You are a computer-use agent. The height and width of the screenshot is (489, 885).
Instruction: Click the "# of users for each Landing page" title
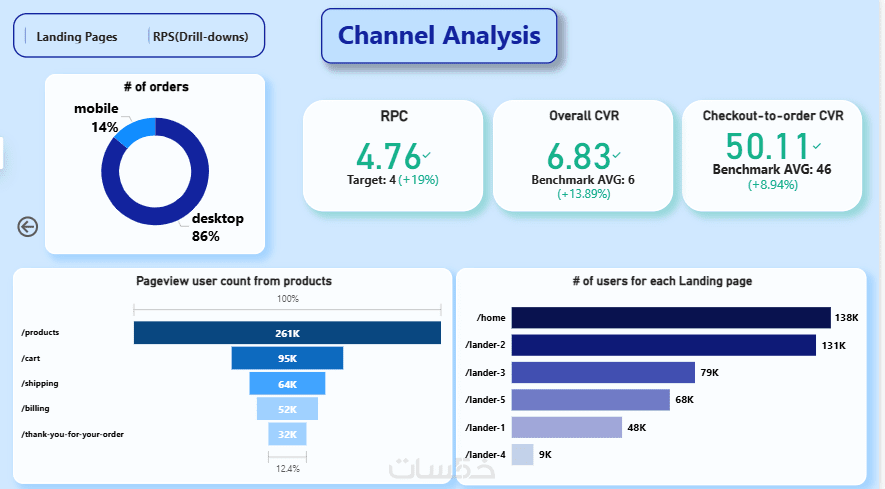click(662, 281)
